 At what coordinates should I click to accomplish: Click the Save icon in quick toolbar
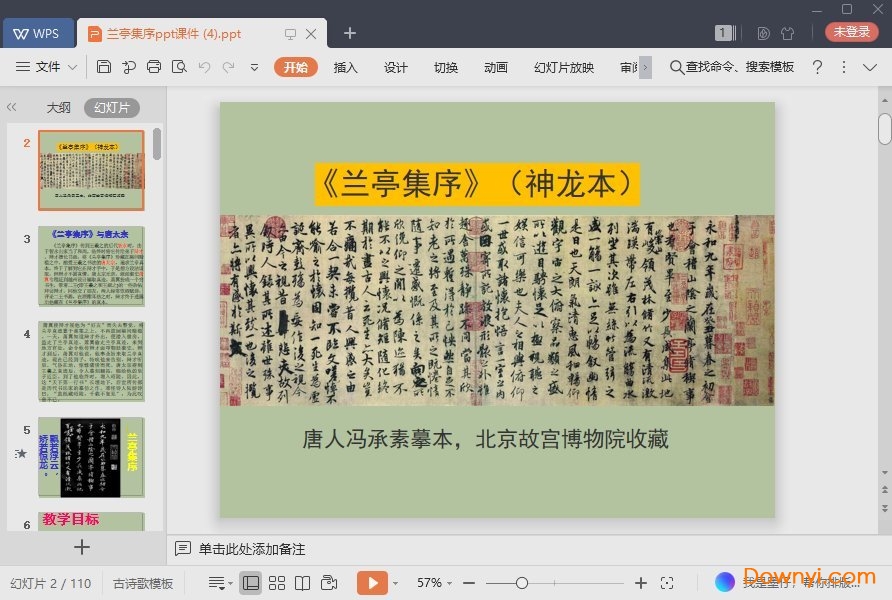(x=104, y=67)
